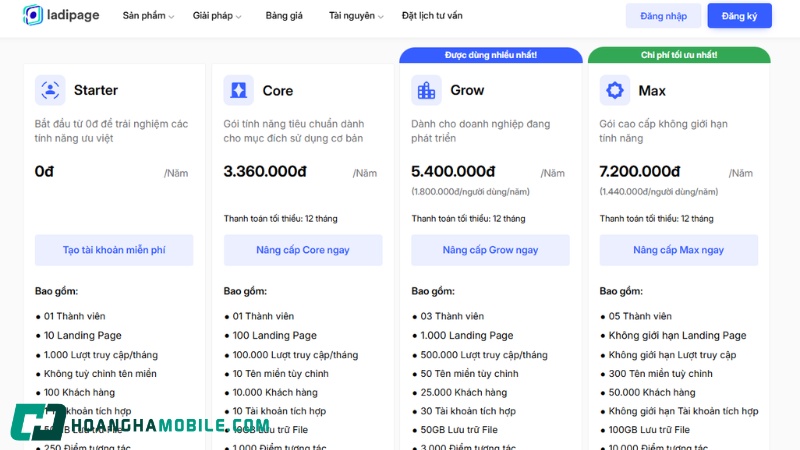The image size is (800, 450).
Task: Click 10 Tên miền tùy chỉnh
Action: [x=281, y=373]
